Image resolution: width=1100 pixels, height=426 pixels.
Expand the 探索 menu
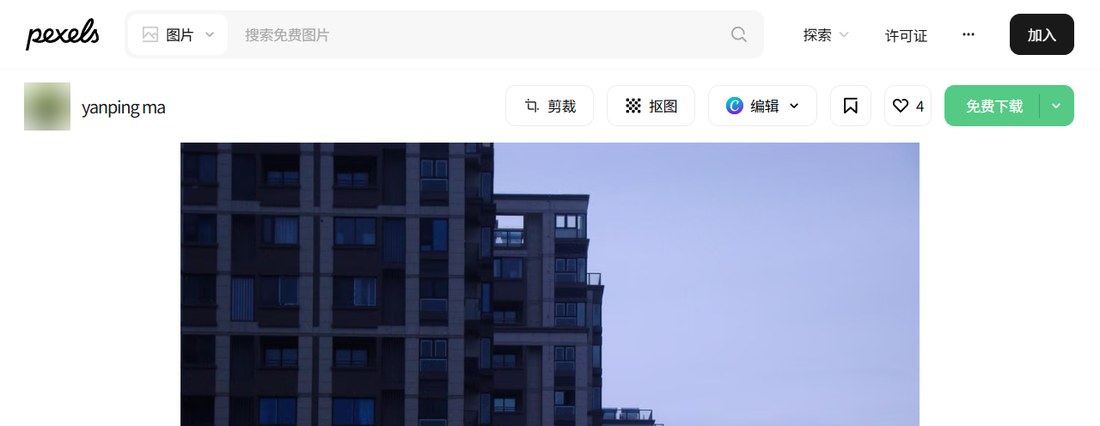point(826,35)
